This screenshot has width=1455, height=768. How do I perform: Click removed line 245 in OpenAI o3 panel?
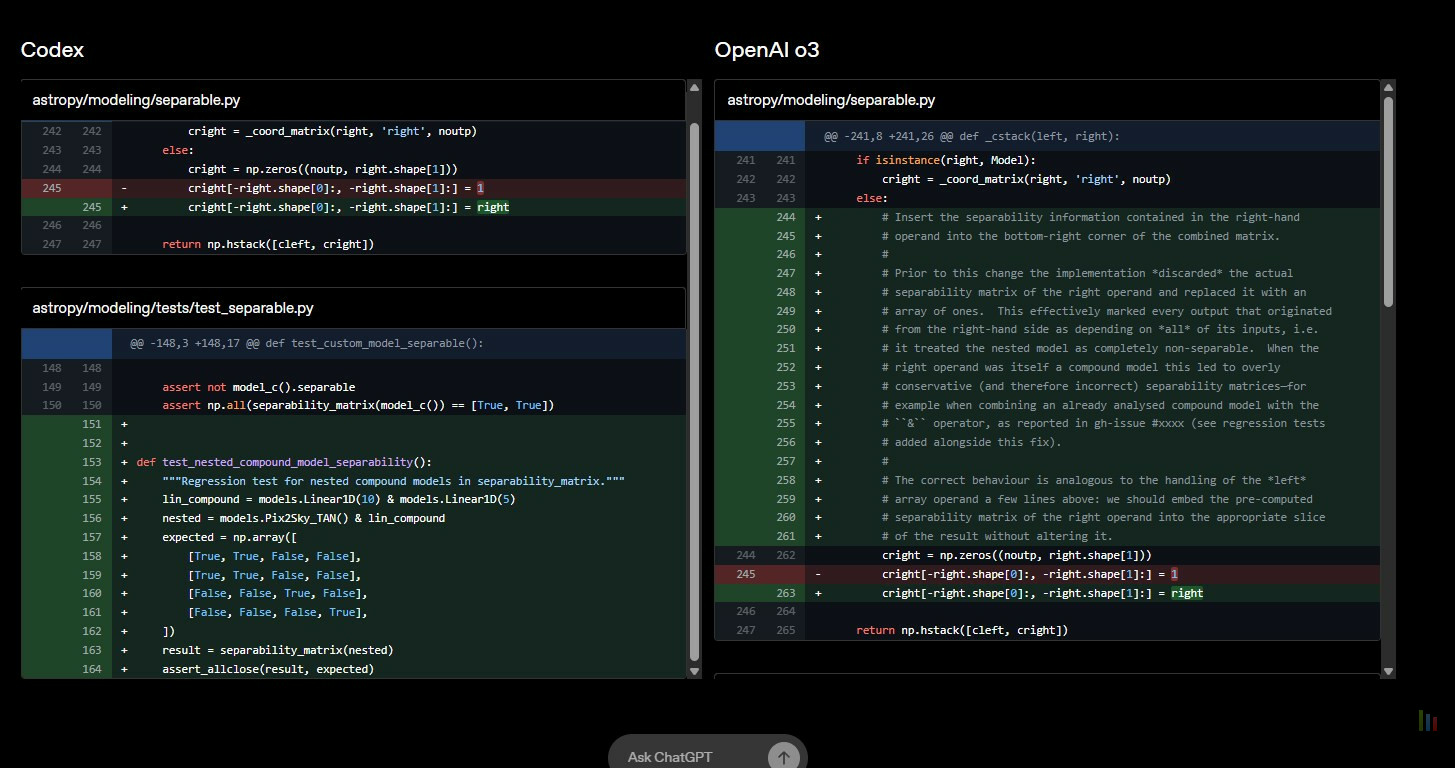point(1047,574)
